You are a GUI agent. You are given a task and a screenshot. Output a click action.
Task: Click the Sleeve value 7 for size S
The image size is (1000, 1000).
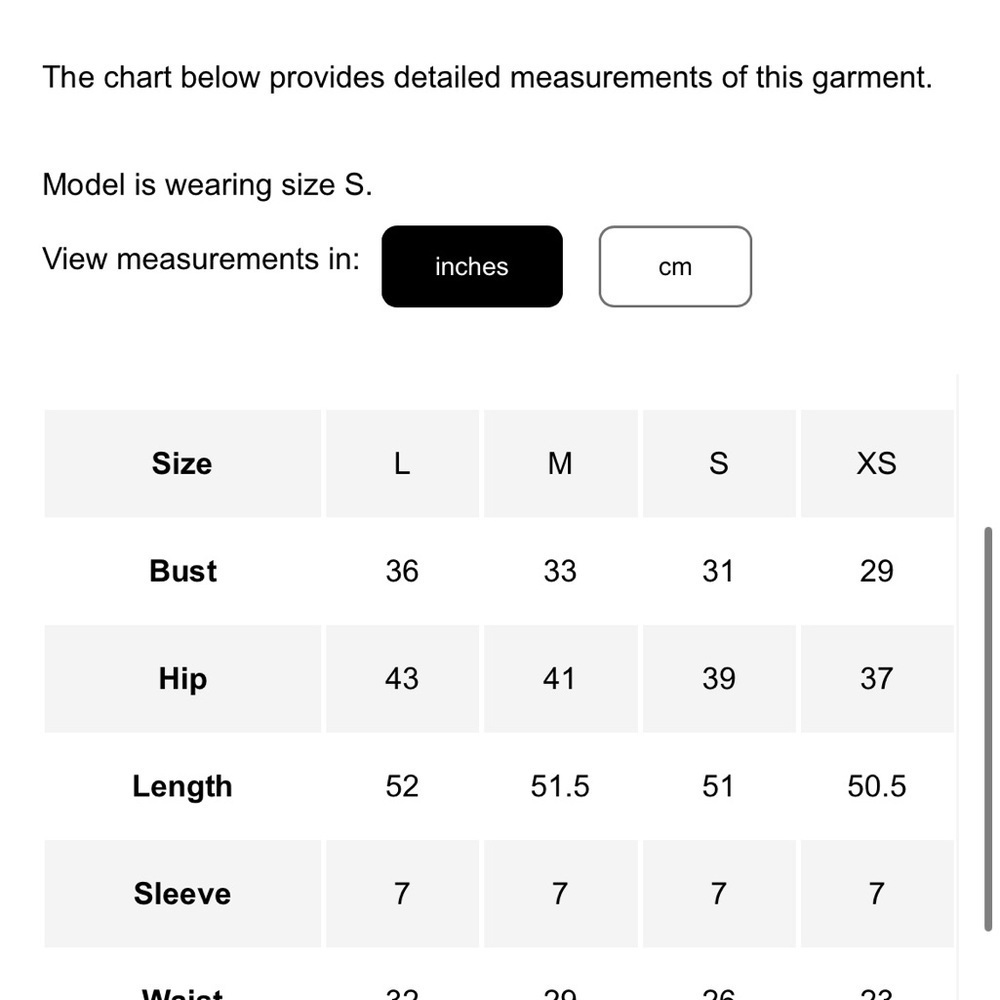click(718, 894)
